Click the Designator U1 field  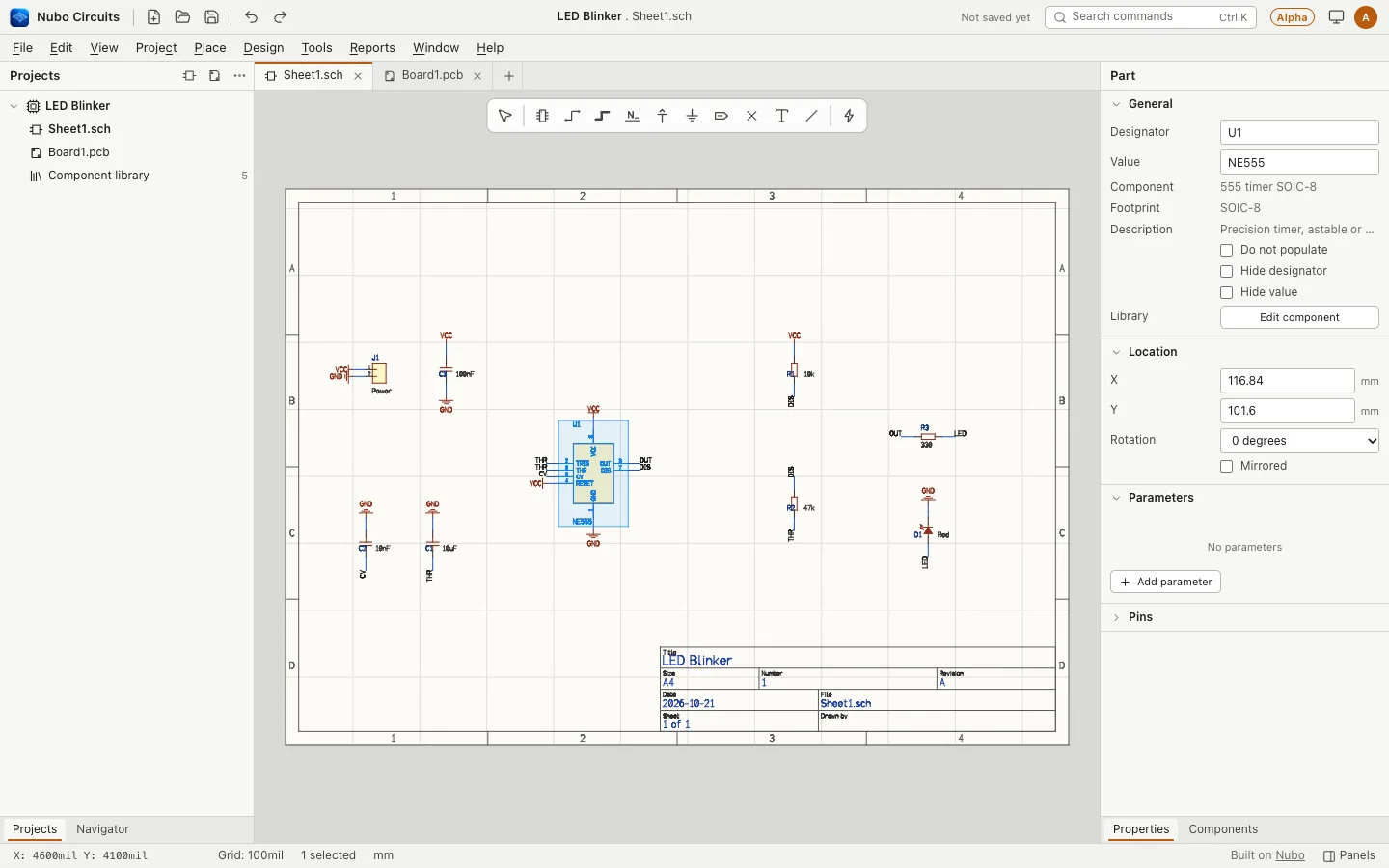point(1299,132)
